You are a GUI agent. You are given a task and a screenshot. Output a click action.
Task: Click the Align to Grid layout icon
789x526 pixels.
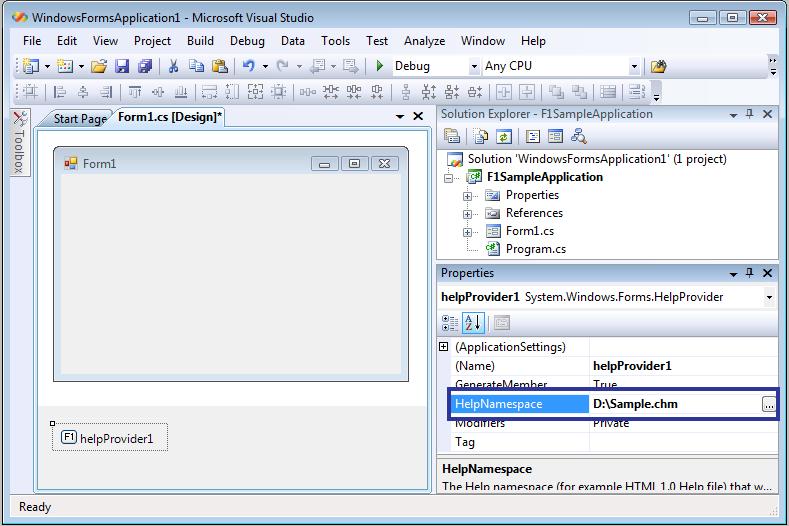point(30,92)
